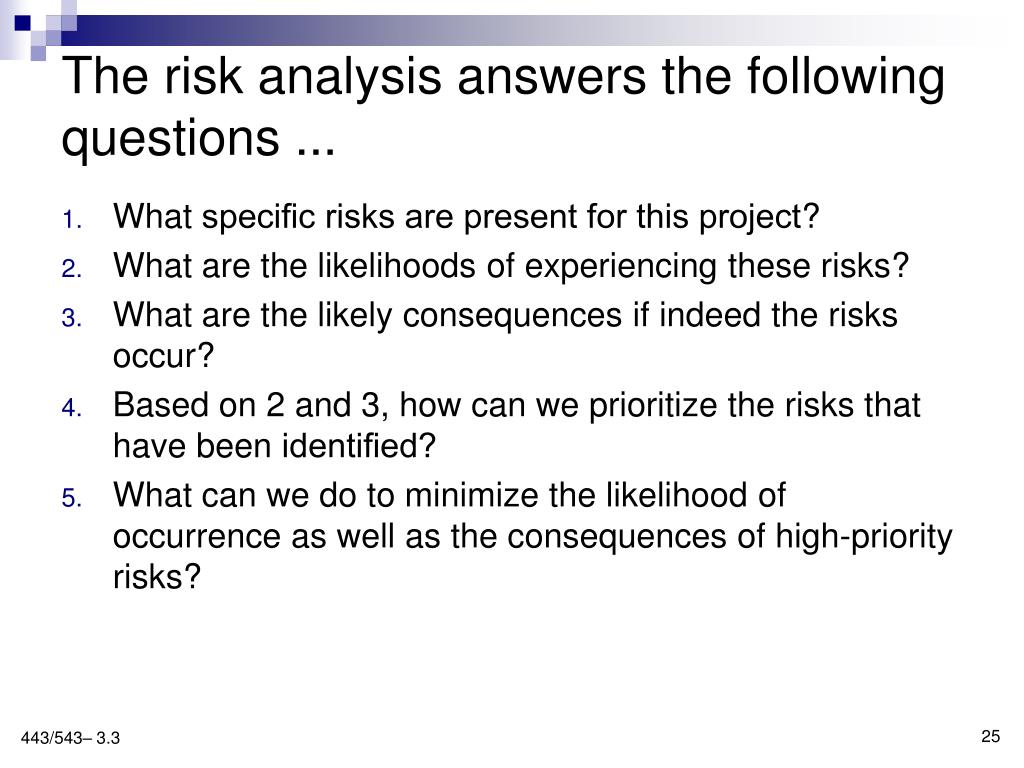
Task: Click the 'Based on 2 and 3' line
Action: coord(517,406)
